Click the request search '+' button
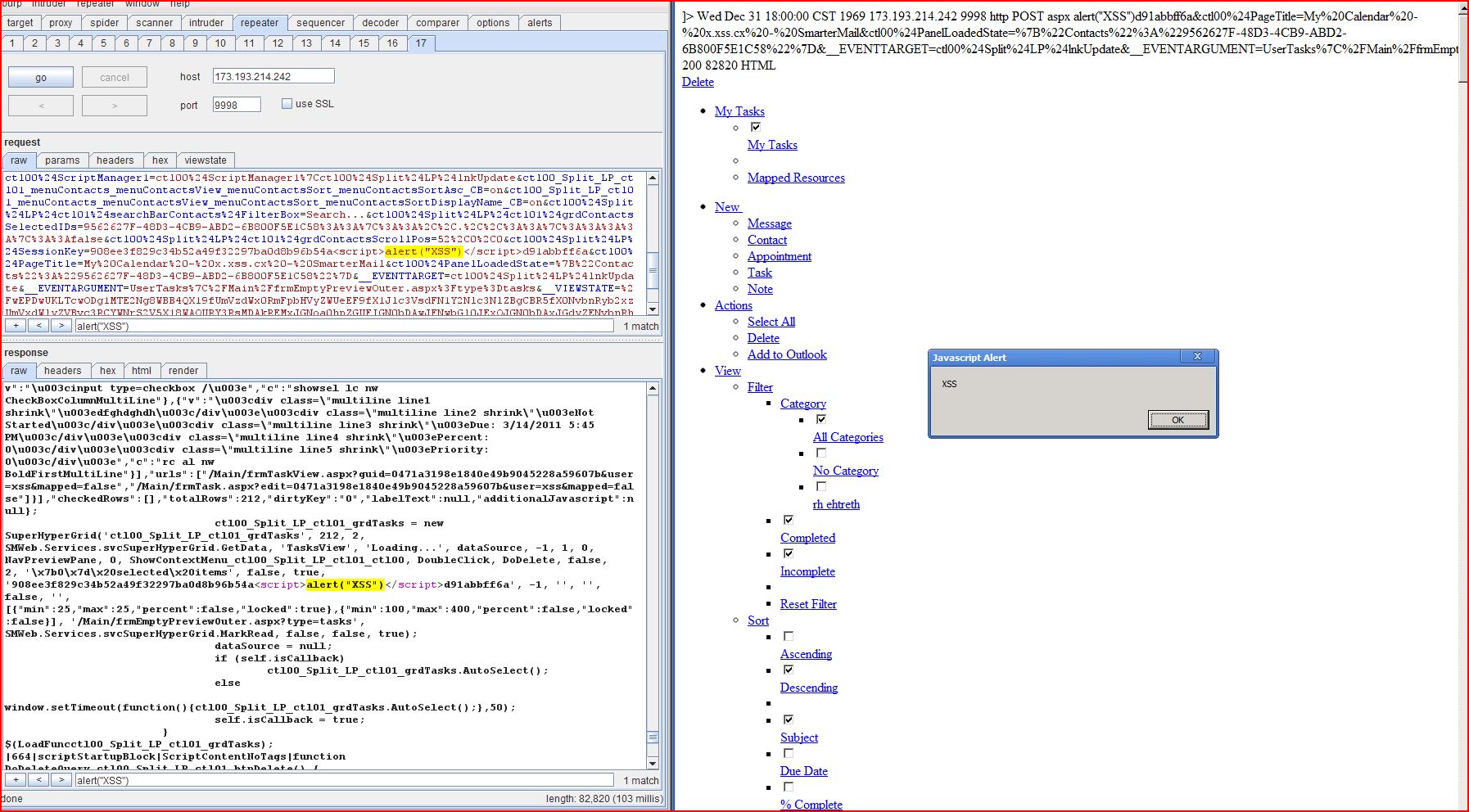This screenshot has height=812, width=1469. (16, 326)
